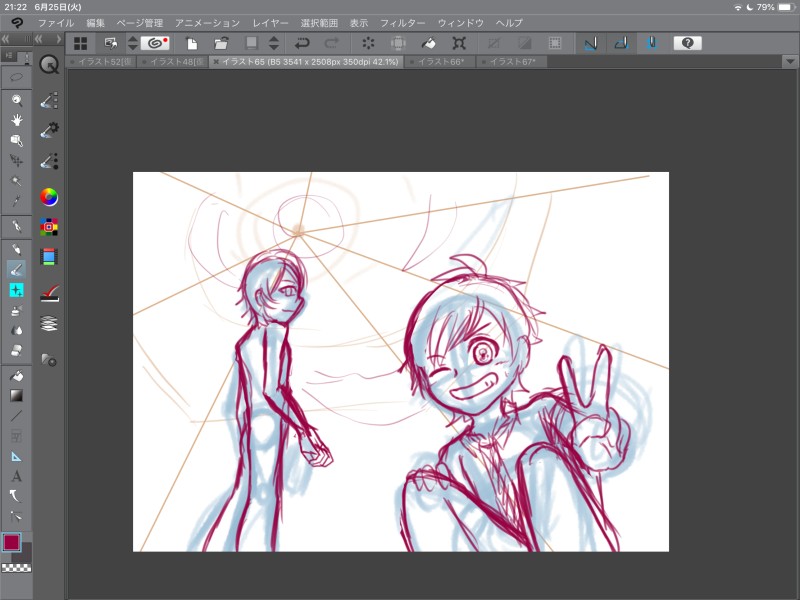Create a new canvas file
This screenshot has width=800, height=600.
(x=192, y=43)
